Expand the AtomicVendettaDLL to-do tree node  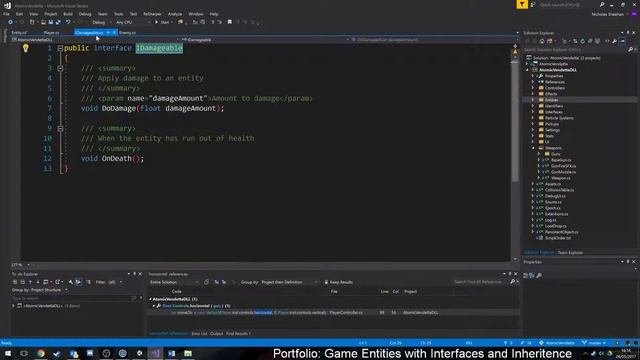[13, 306]
